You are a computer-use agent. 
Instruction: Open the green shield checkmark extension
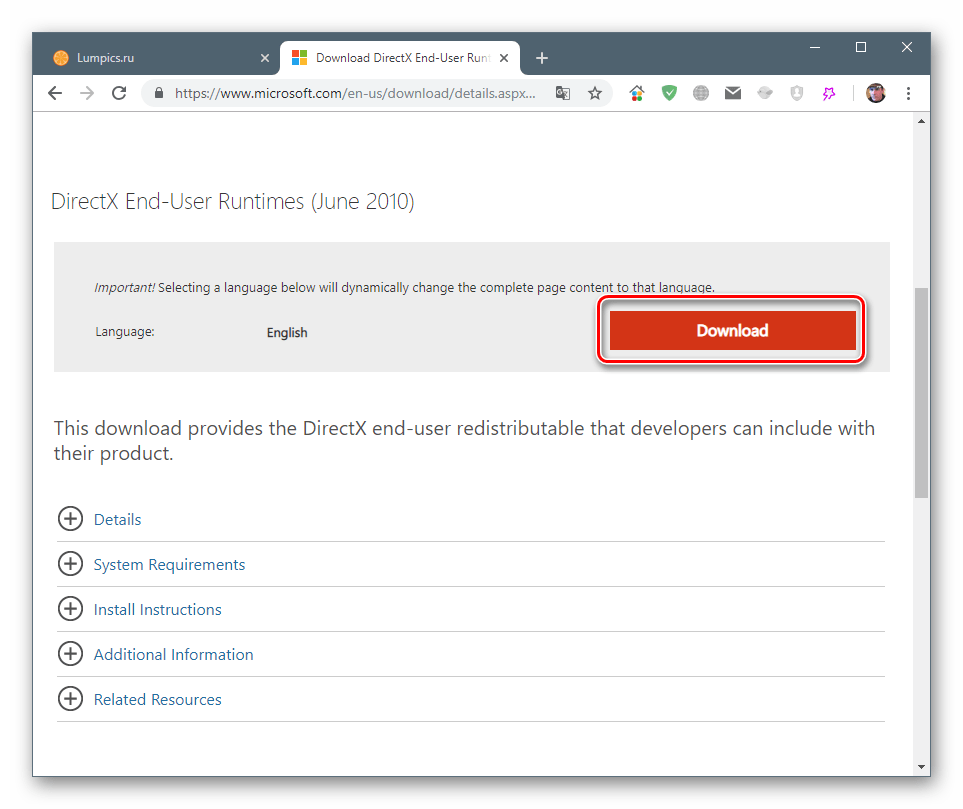coord(669,93)
